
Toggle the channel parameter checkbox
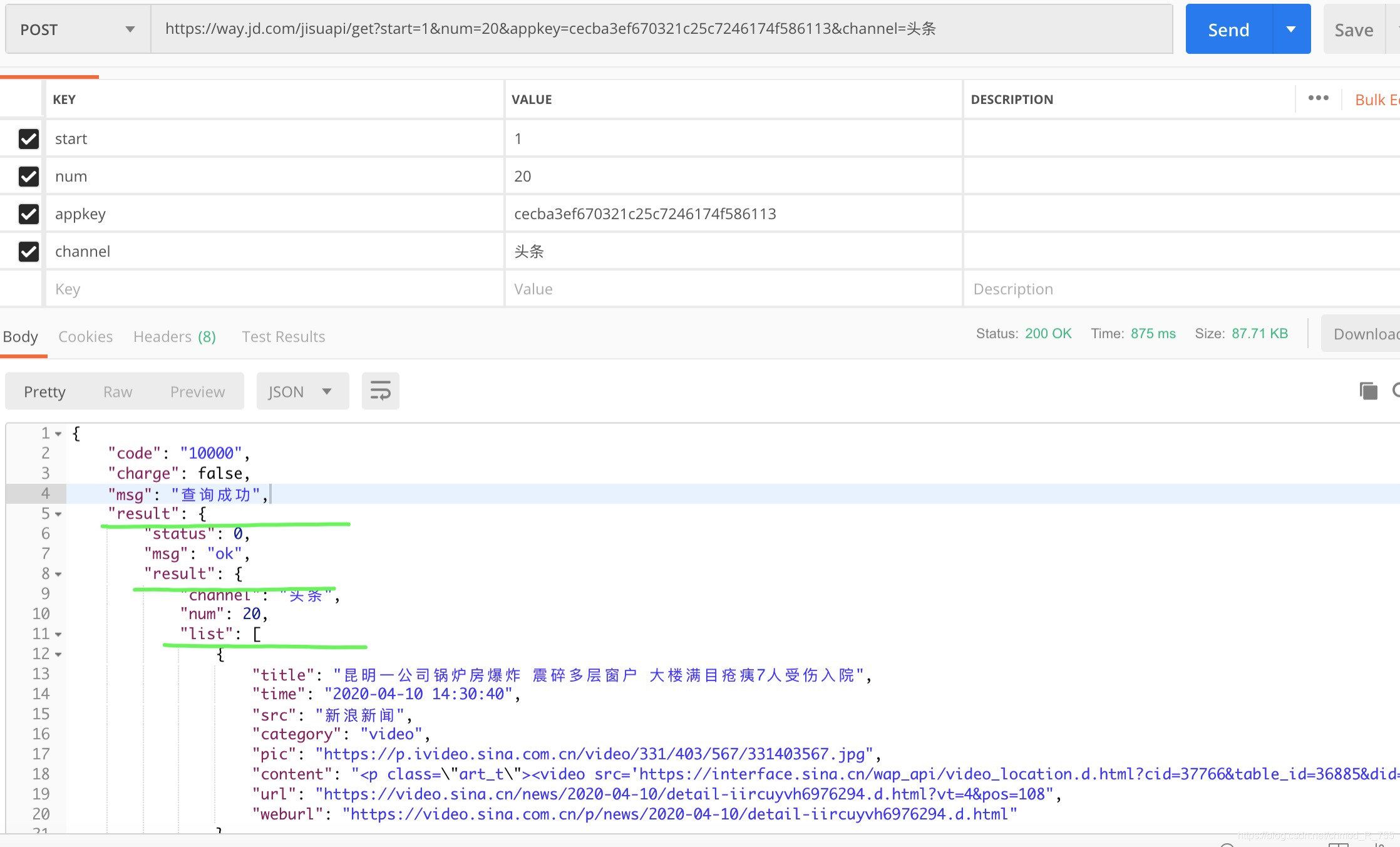pos(29,252)
